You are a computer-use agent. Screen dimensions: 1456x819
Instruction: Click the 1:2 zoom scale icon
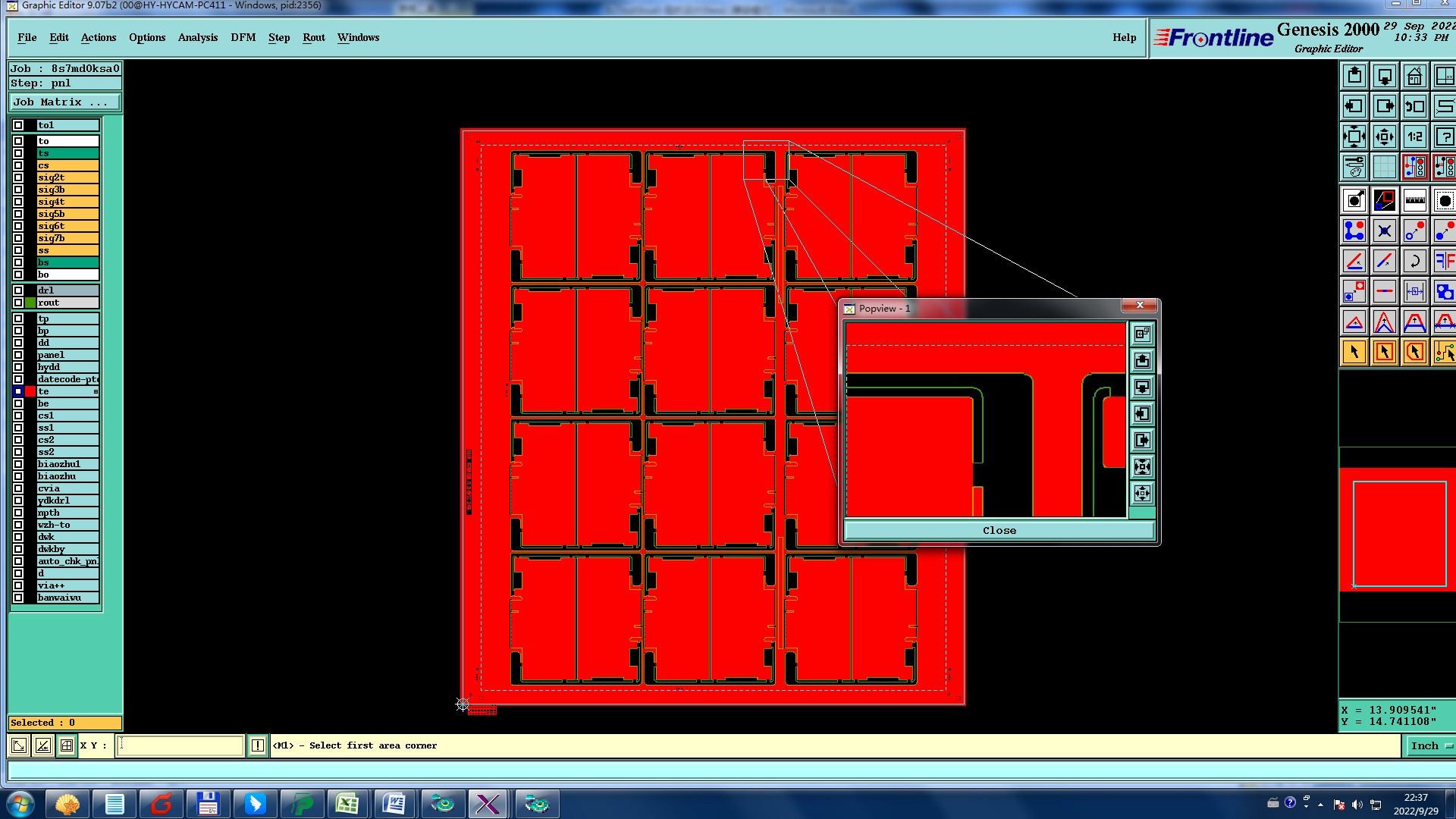1414,137
